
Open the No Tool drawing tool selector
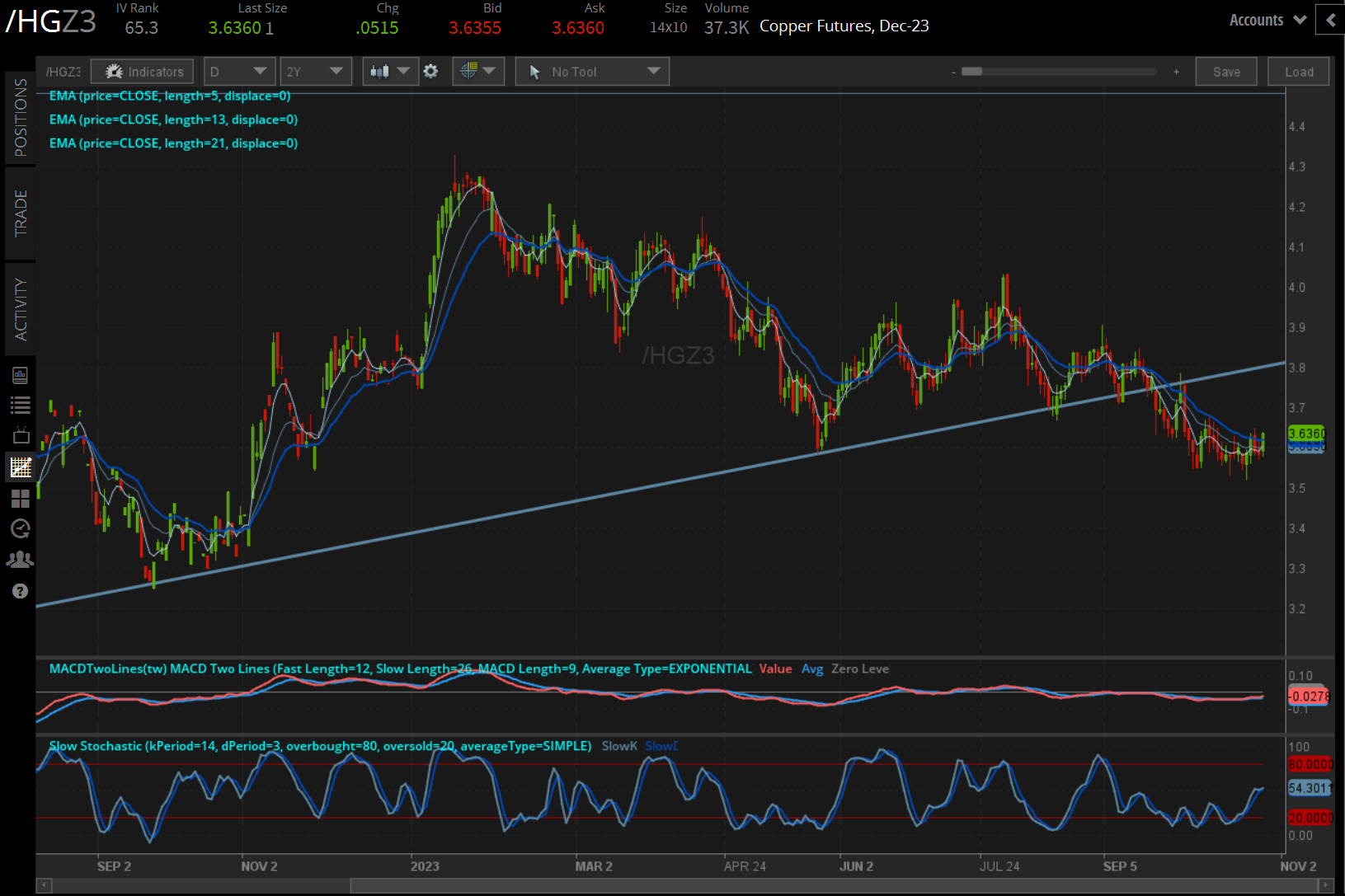point(592,72)
